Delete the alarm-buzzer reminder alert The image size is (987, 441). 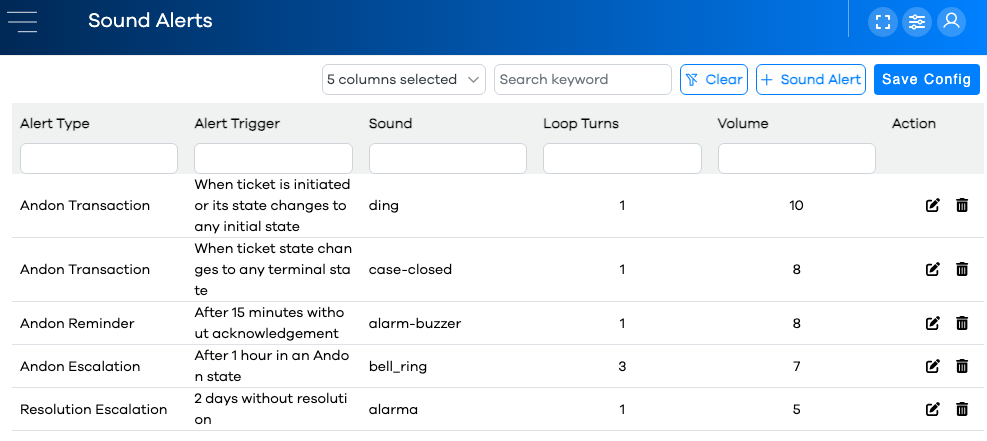click(x=962, y=323)
